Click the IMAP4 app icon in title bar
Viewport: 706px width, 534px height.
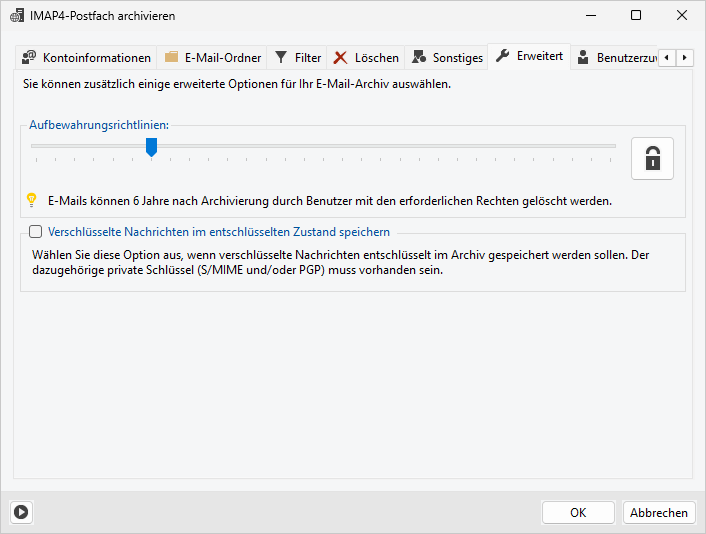point(17,16)
